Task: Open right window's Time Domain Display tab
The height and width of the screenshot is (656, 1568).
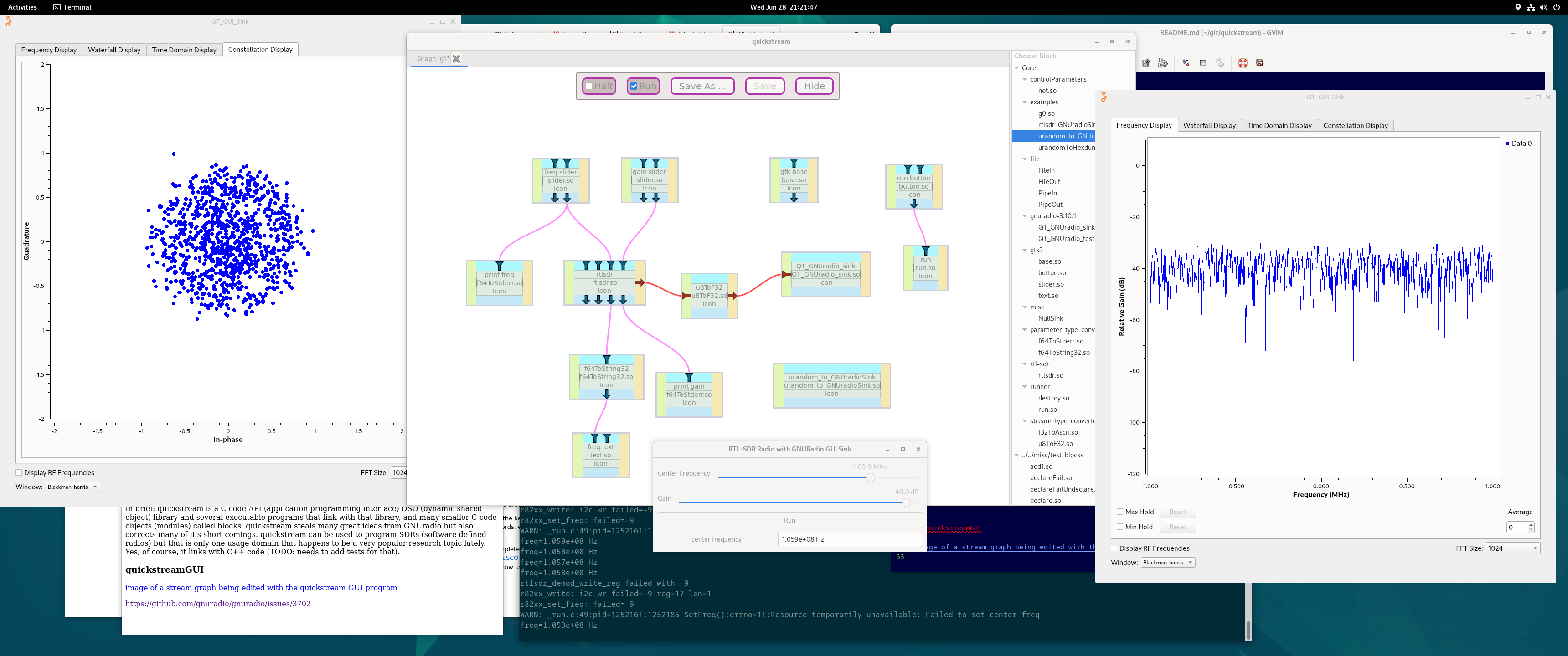Action: [1279, 125]
